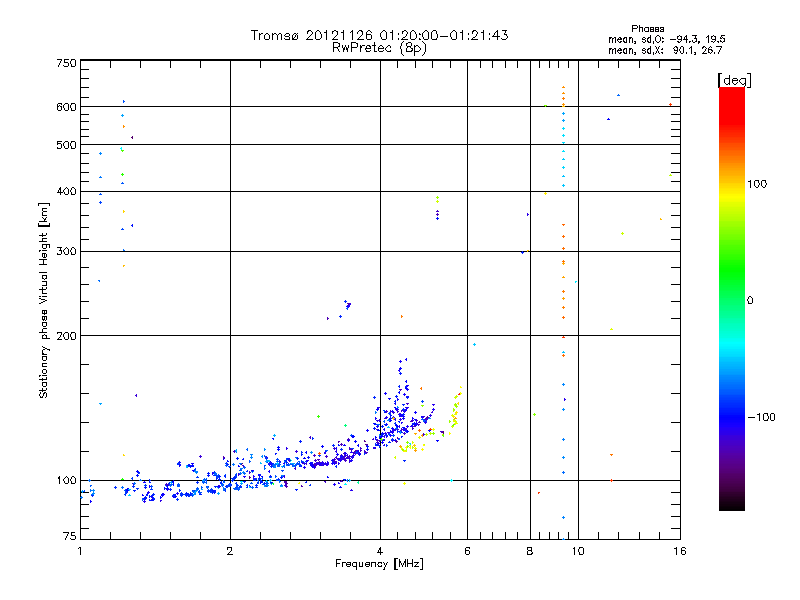This screenshot has height=600, width=800.
Task: Click the "Stationary phase Virtual Height [km]" axis label
Action: click(44, 301)
